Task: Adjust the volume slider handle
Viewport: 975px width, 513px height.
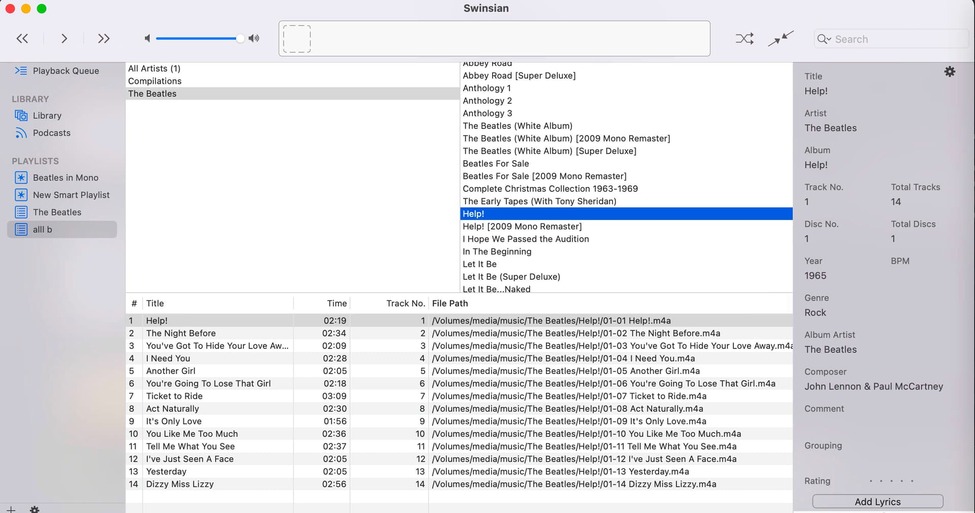Action: [240, 39]
